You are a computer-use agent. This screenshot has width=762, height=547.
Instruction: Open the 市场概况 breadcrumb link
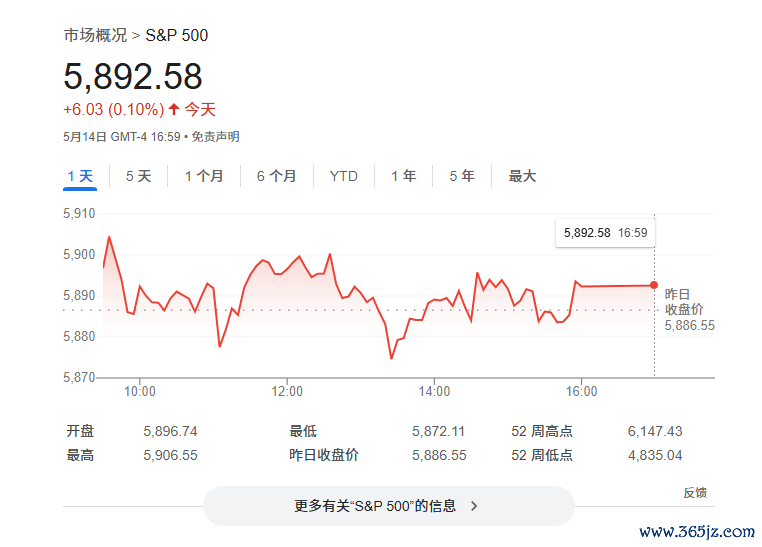click(95, 35)
